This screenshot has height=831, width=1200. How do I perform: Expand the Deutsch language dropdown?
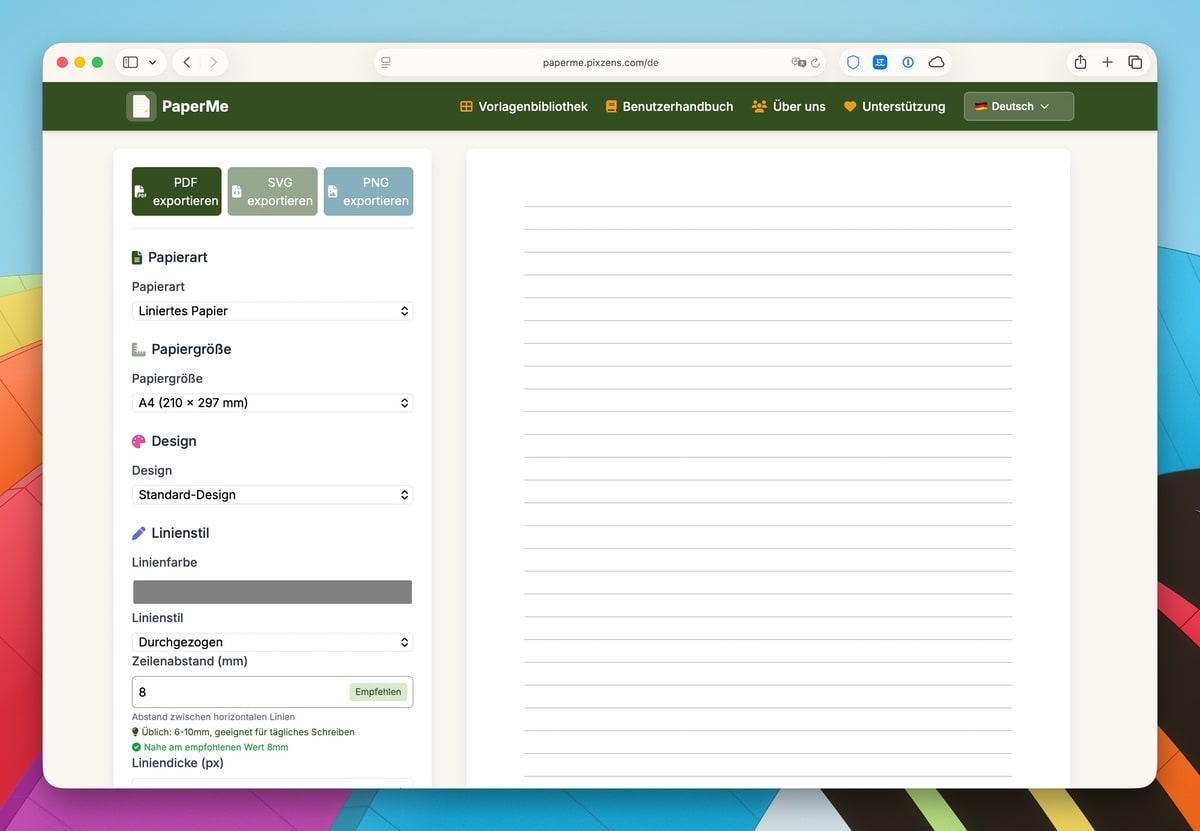1018,105
